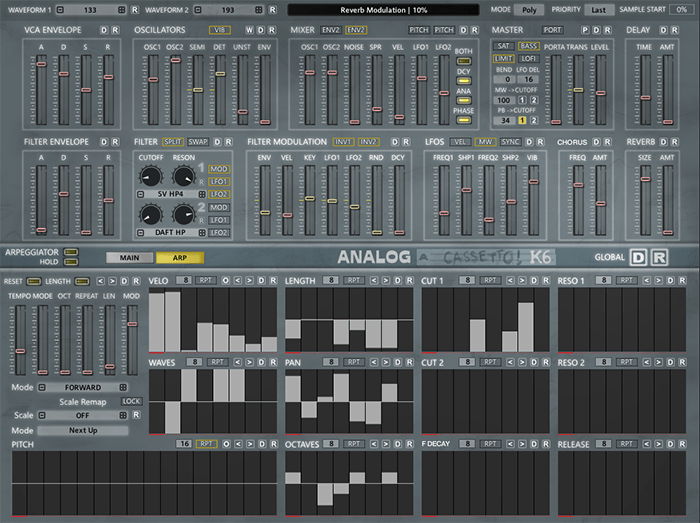Screen dimensions: 700x523
Task: Switch to the MAIN page tab
Action: coord(129,257)
